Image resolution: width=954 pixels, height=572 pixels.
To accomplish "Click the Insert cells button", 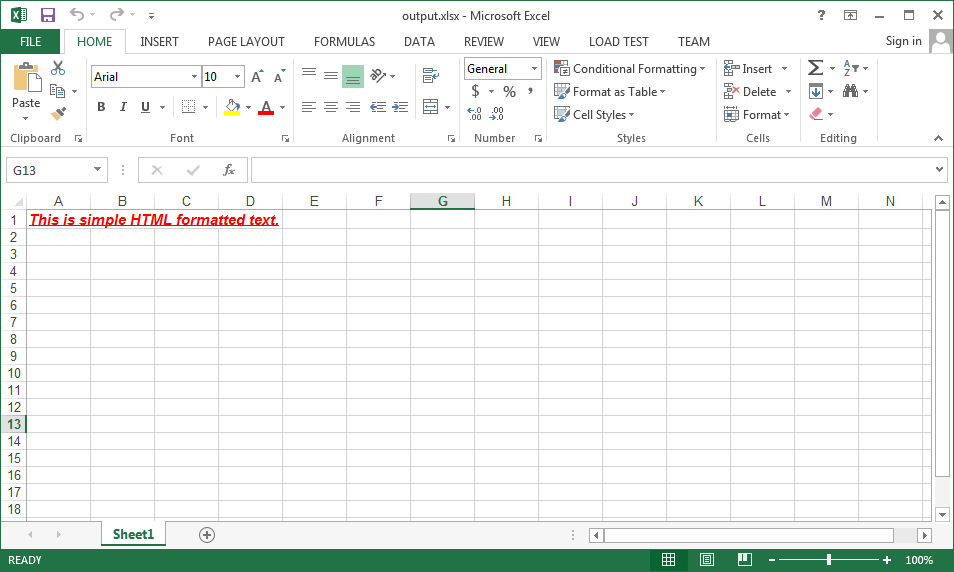I will point(748,68).
